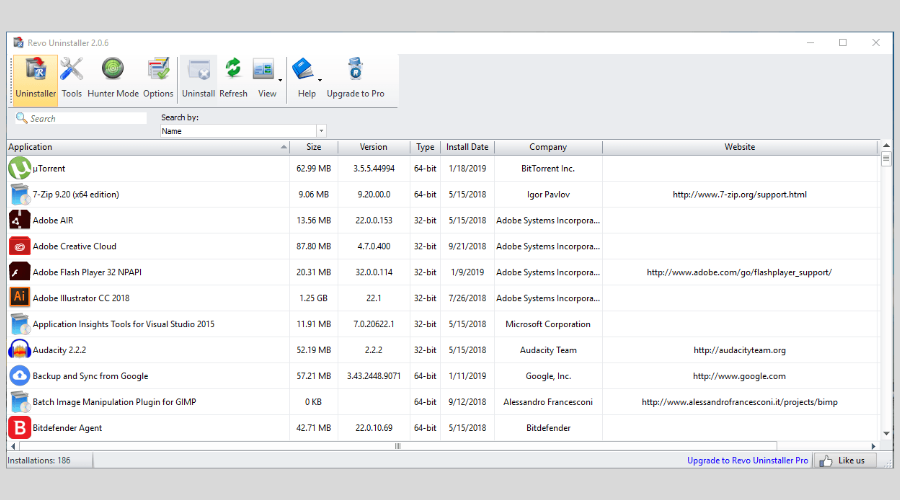Click the Adobe flashplayer_support URL
The height and width of the screenshot is (500, 900).
pos(739,272)
